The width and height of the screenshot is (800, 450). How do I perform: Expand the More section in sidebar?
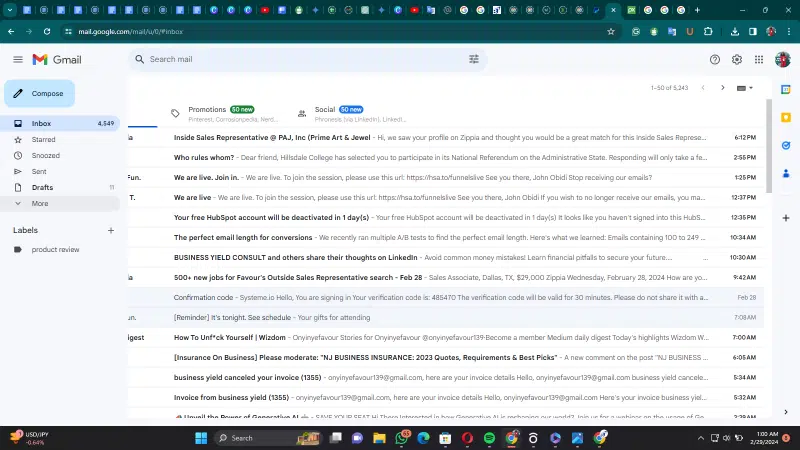40,203
